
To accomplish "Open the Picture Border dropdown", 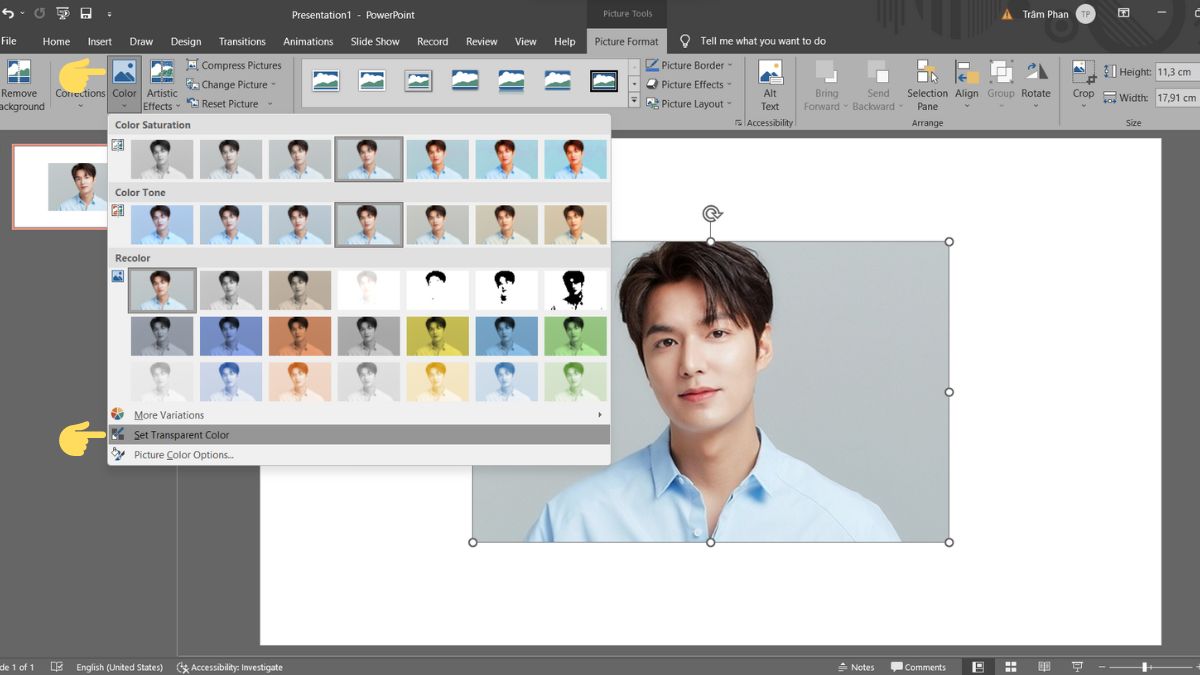I will click(x=691, y=65).
